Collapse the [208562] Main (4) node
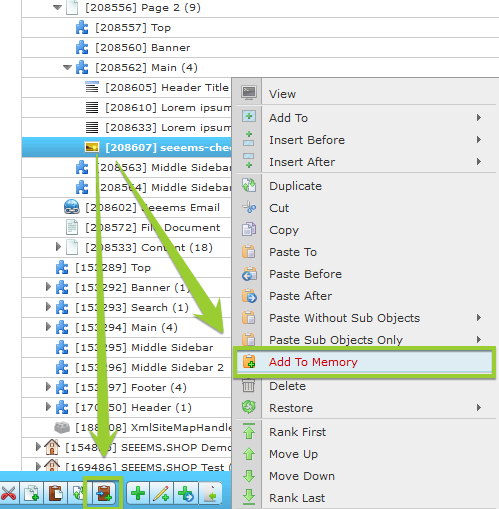Viewport: 499px width, 509px height. (68, 67)
